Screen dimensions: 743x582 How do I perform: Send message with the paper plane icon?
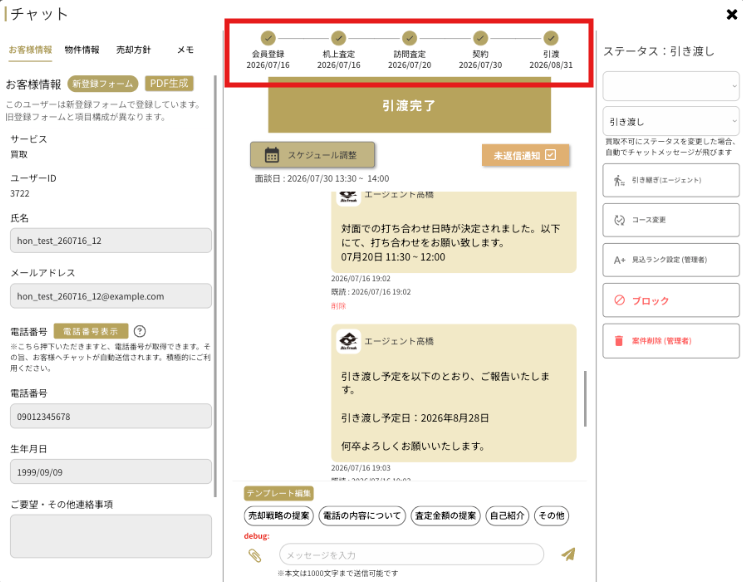click(x=568, y=554)
